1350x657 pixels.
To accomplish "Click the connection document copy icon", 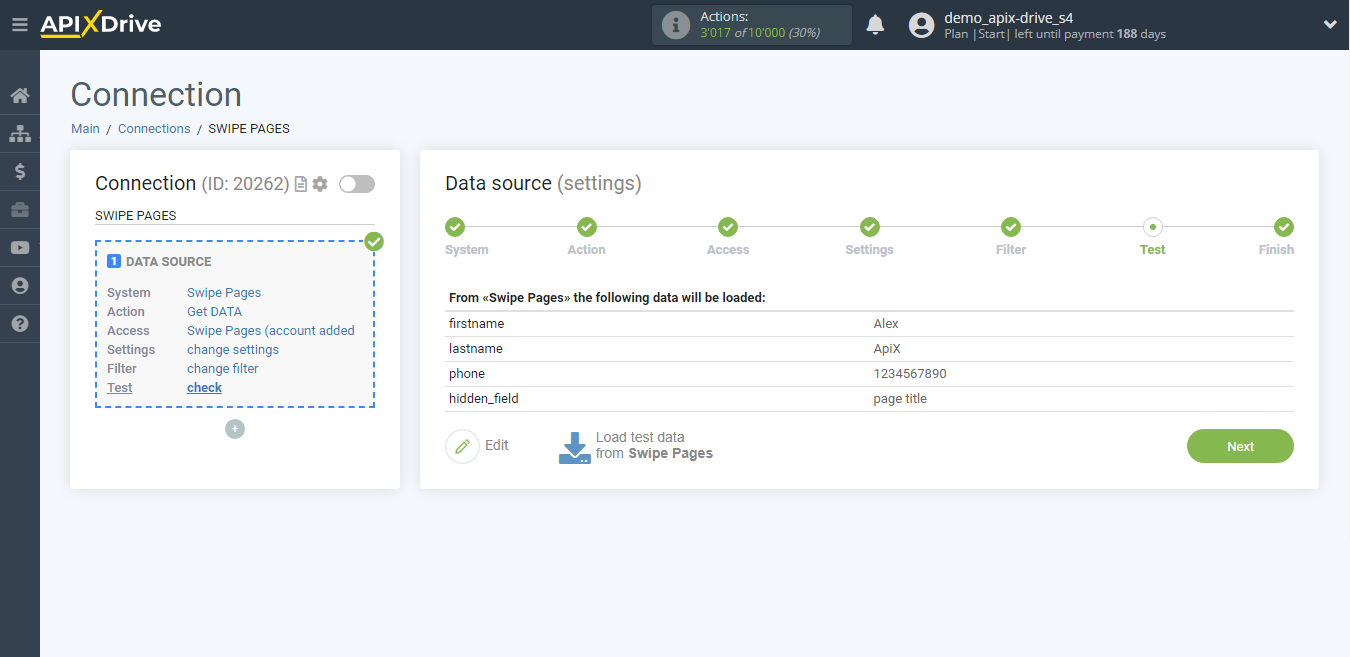I will [x=300, y=184].
